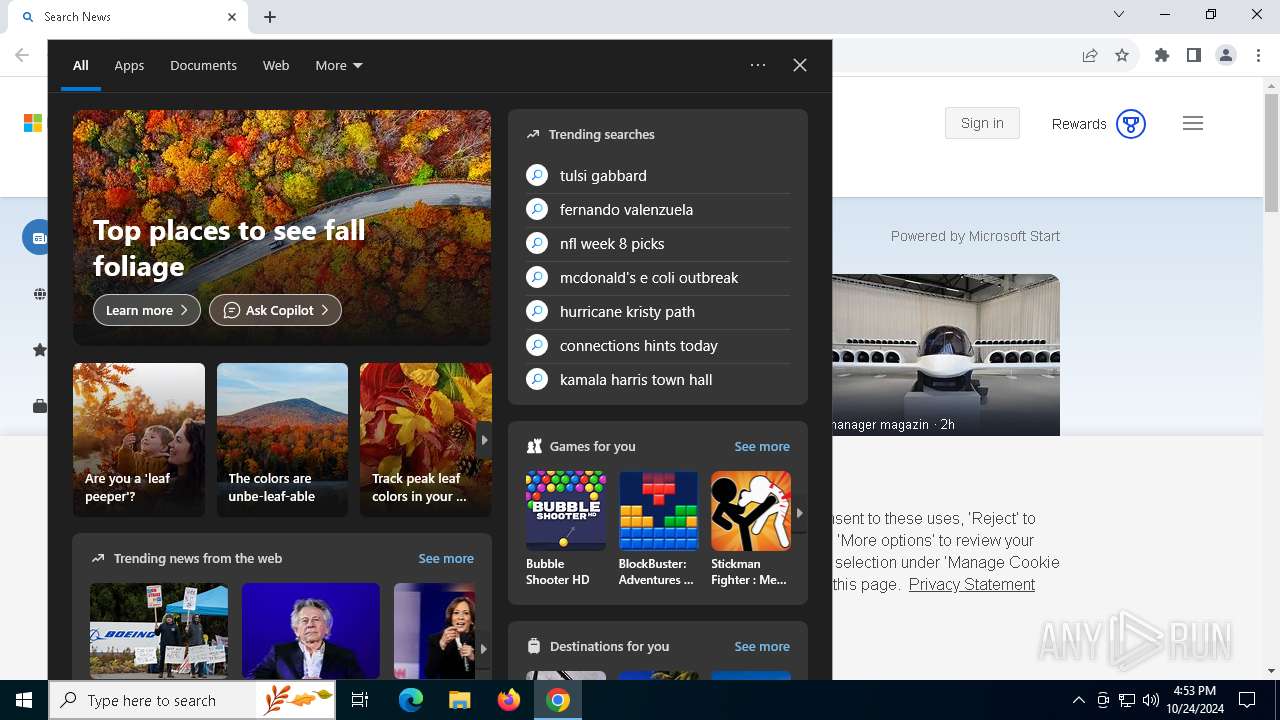Viewport: 1280px width, 720px height.
Task: See more Games for you
Action: 762,446
